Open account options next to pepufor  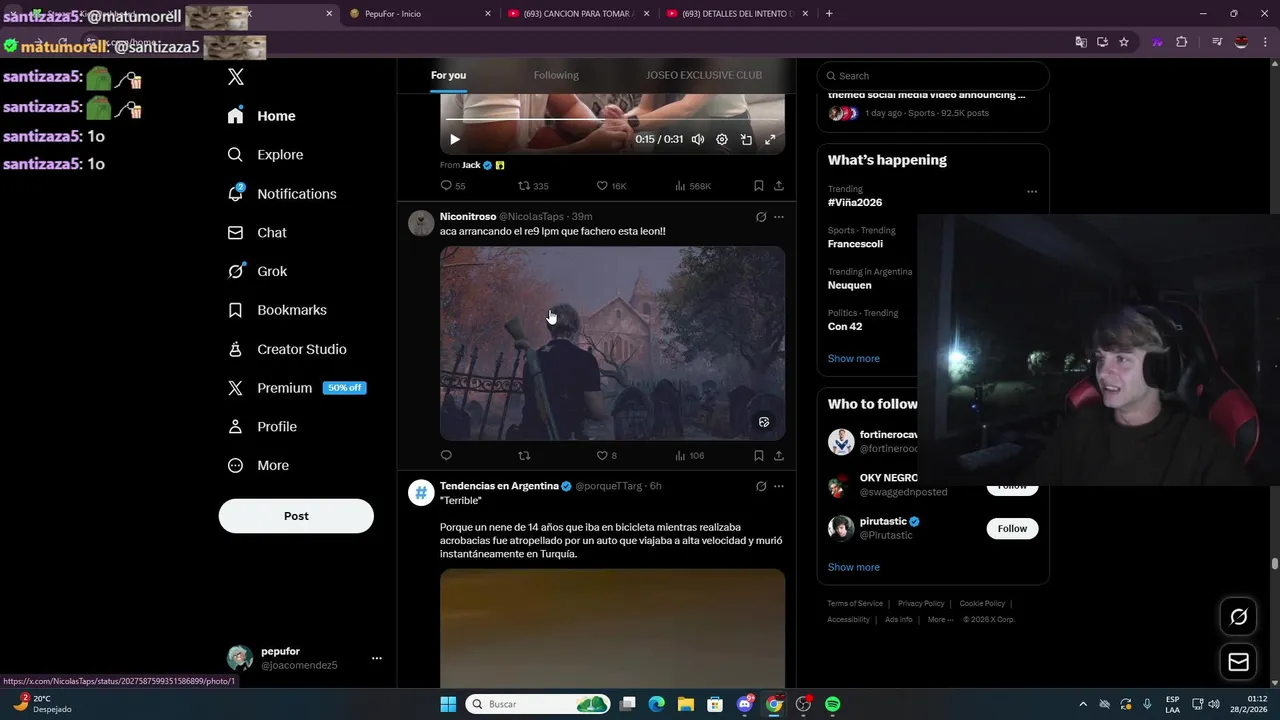[x=377, y=658]
